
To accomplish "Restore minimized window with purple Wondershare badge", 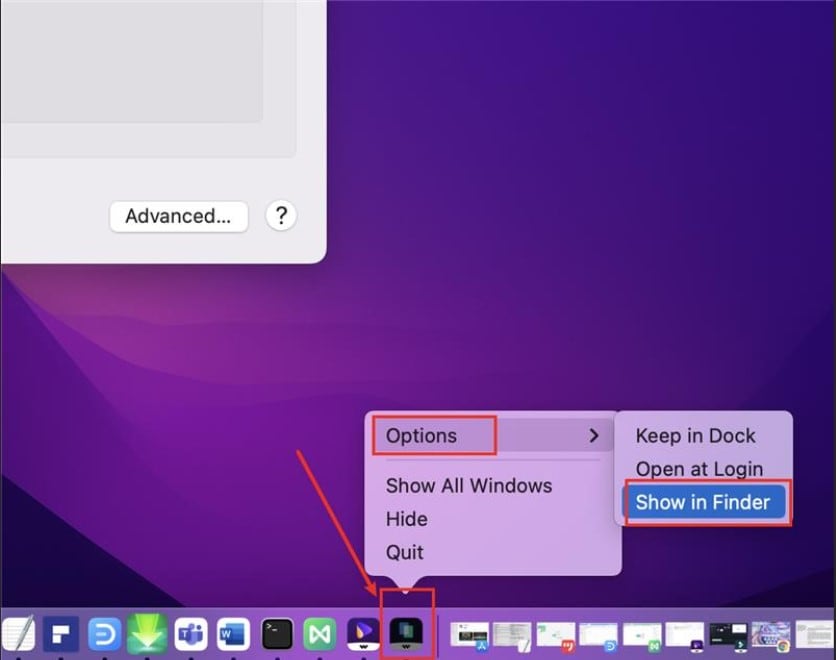I will [685, 636].
